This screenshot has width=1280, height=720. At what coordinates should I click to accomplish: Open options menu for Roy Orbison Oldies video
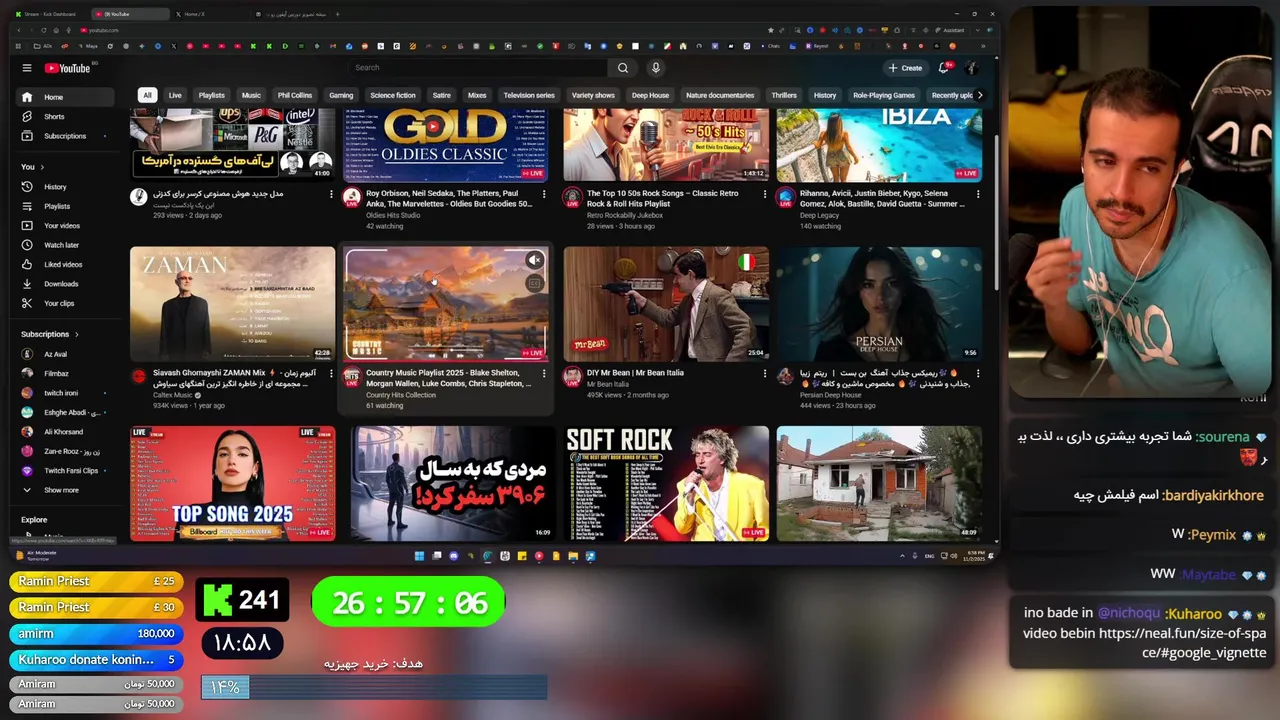pyautogui.click(x=544, y=194)
